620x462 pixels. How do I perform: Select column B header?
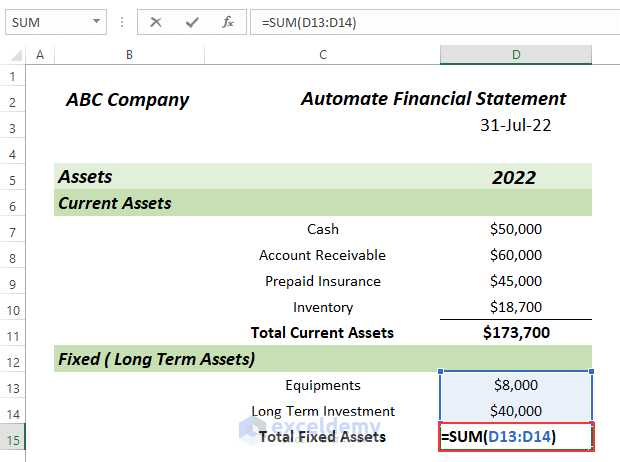point(130,54)
